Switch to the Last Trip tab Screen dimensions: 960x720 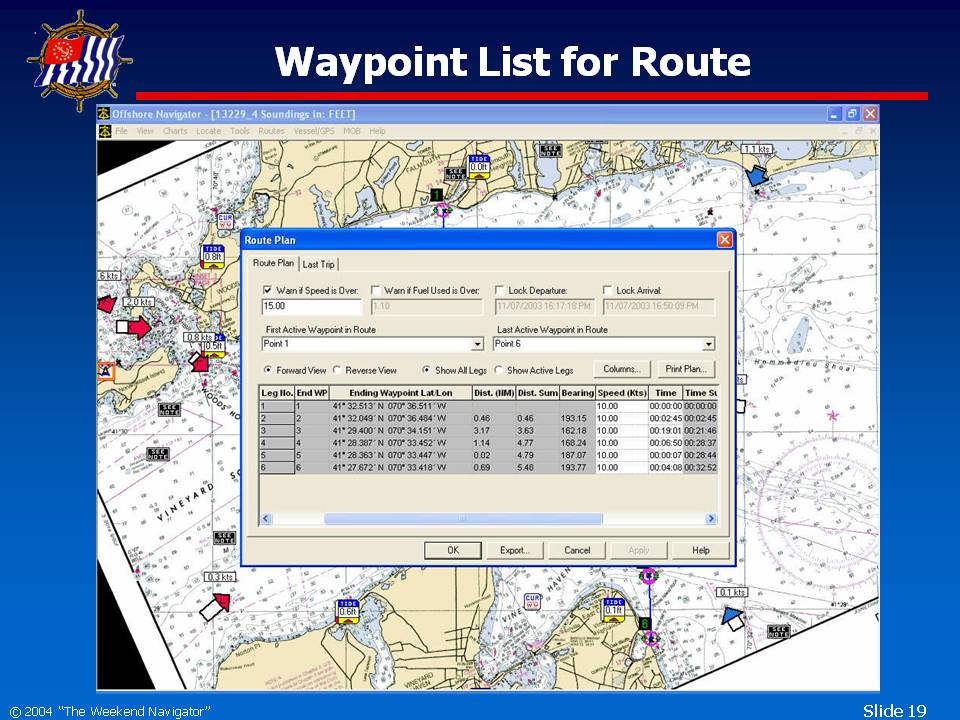pos(318,264)
